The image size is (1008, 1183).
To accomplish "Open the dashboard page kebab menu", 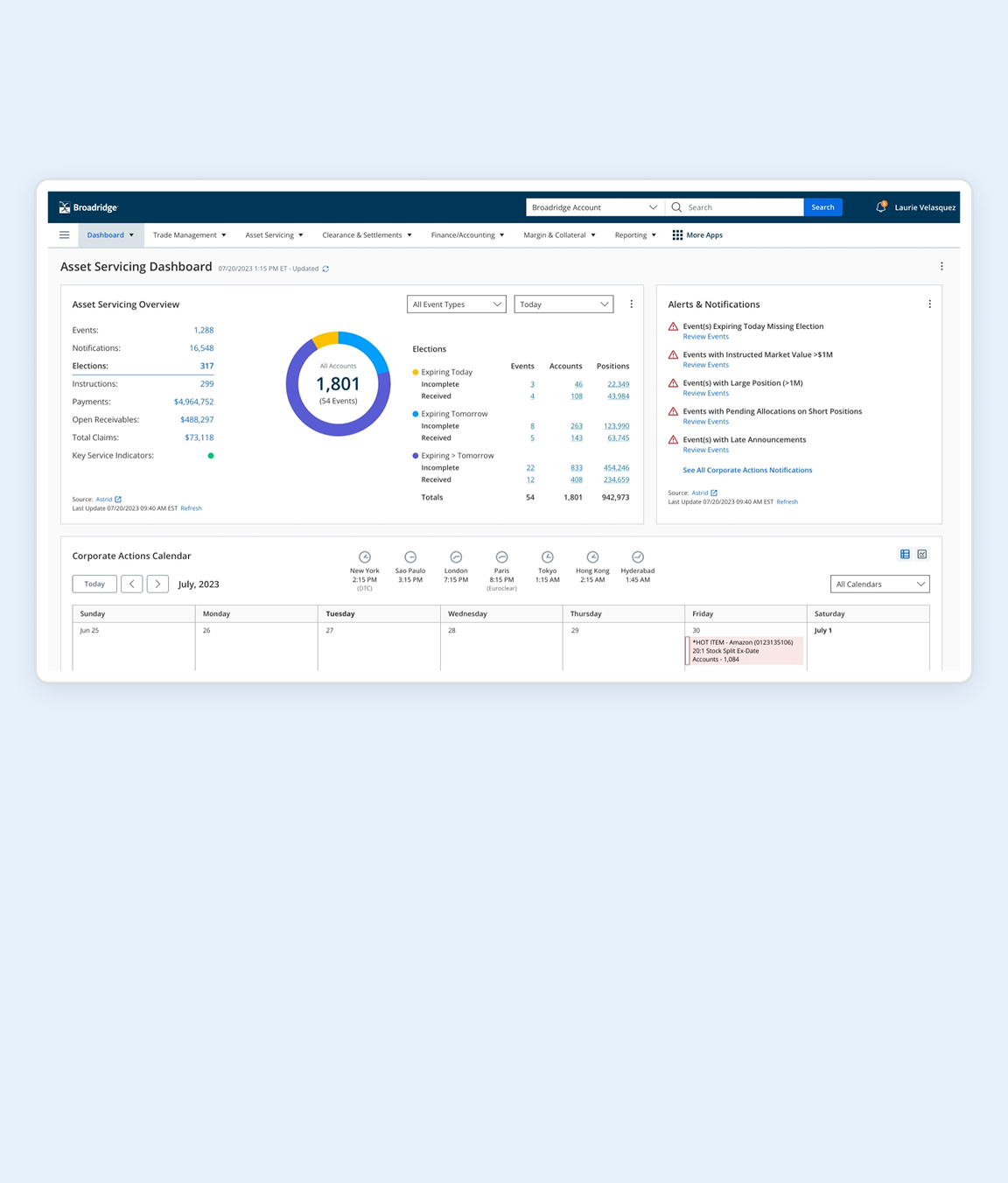I will pyautogui.click(x=941, y=266).
